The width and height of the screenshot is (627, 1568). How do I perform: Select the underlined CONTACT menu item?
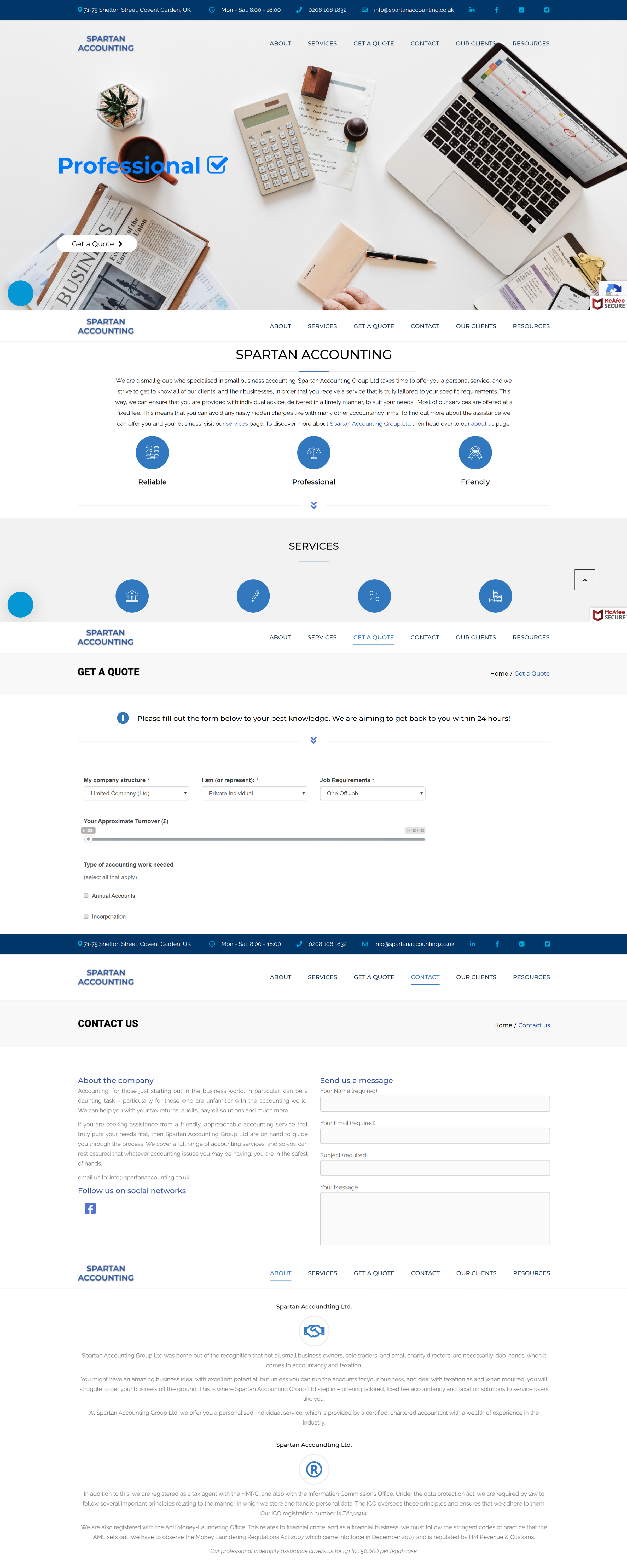[425, 978]
